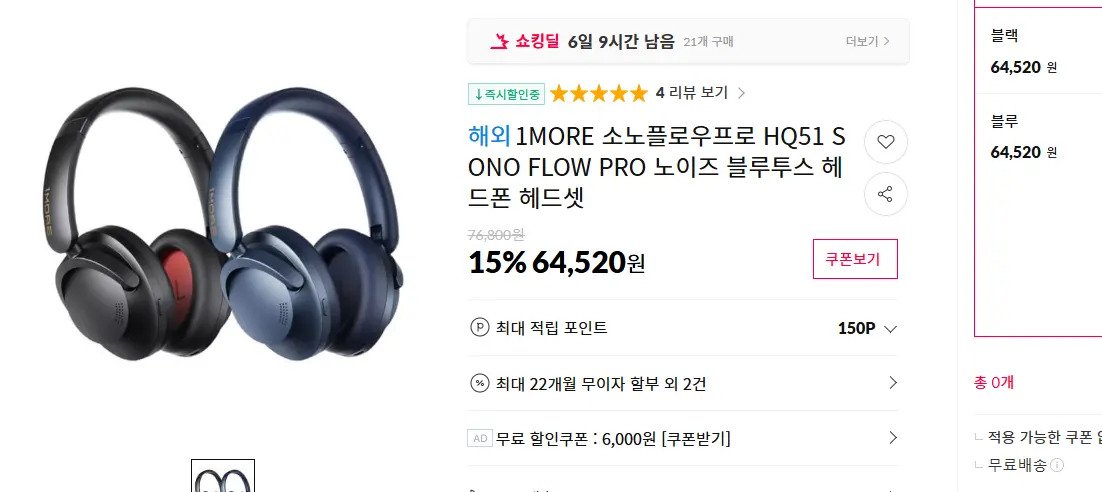Click the five-star rating

pos(599,93)
